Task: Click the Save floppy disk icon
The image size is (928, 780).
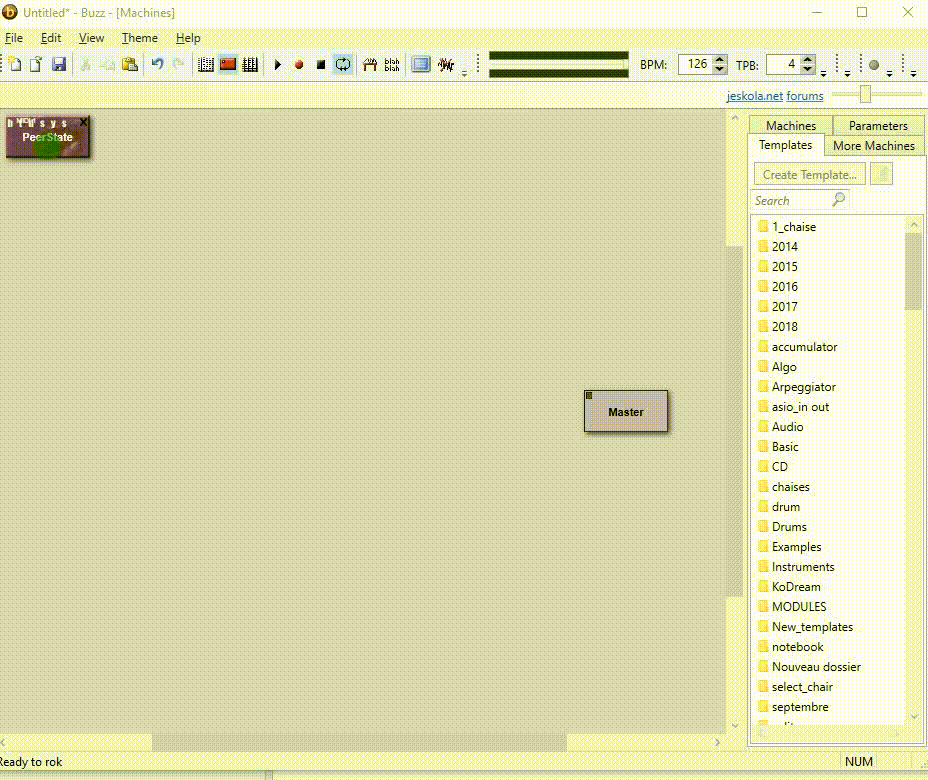Action: [x=59, y=65]
